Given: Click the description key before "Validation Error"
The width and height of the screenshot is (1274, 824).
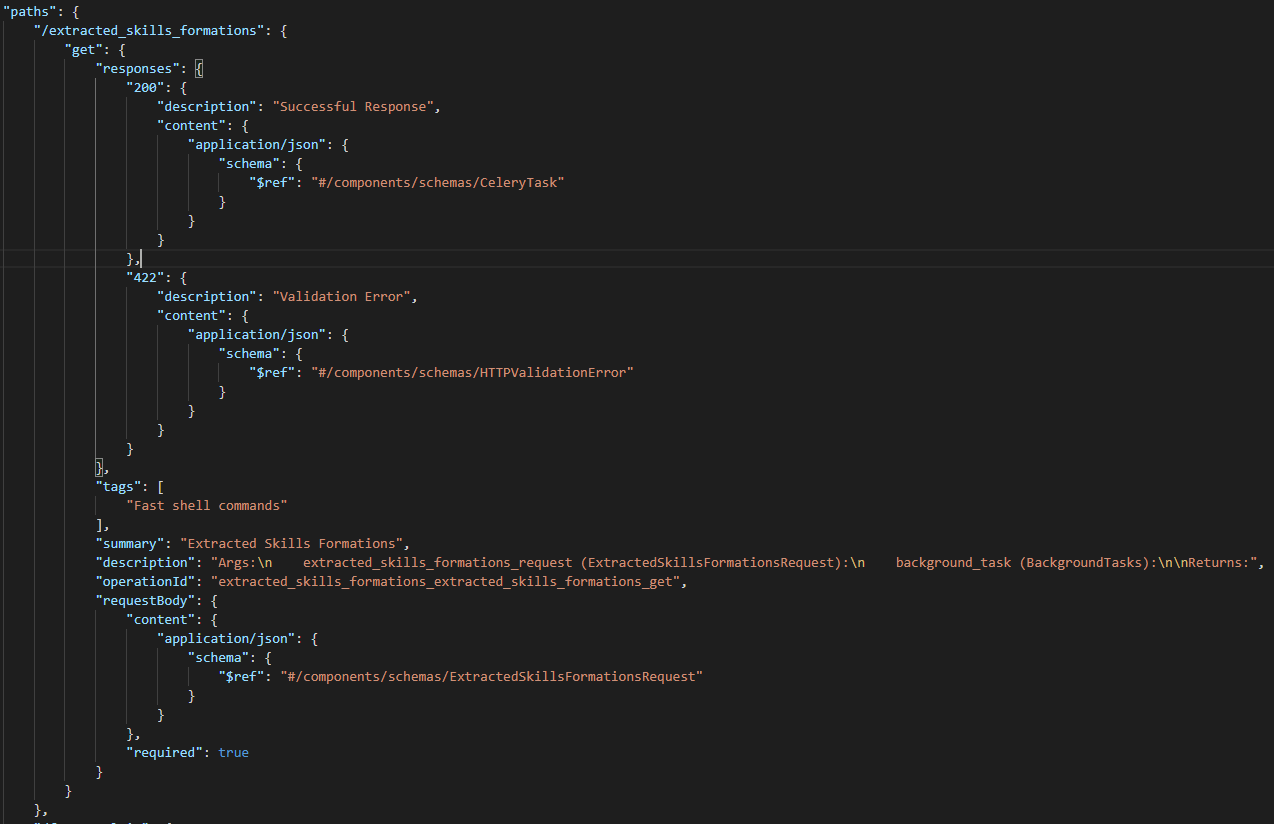Looking at the screenshot, I should click(207, 296).
